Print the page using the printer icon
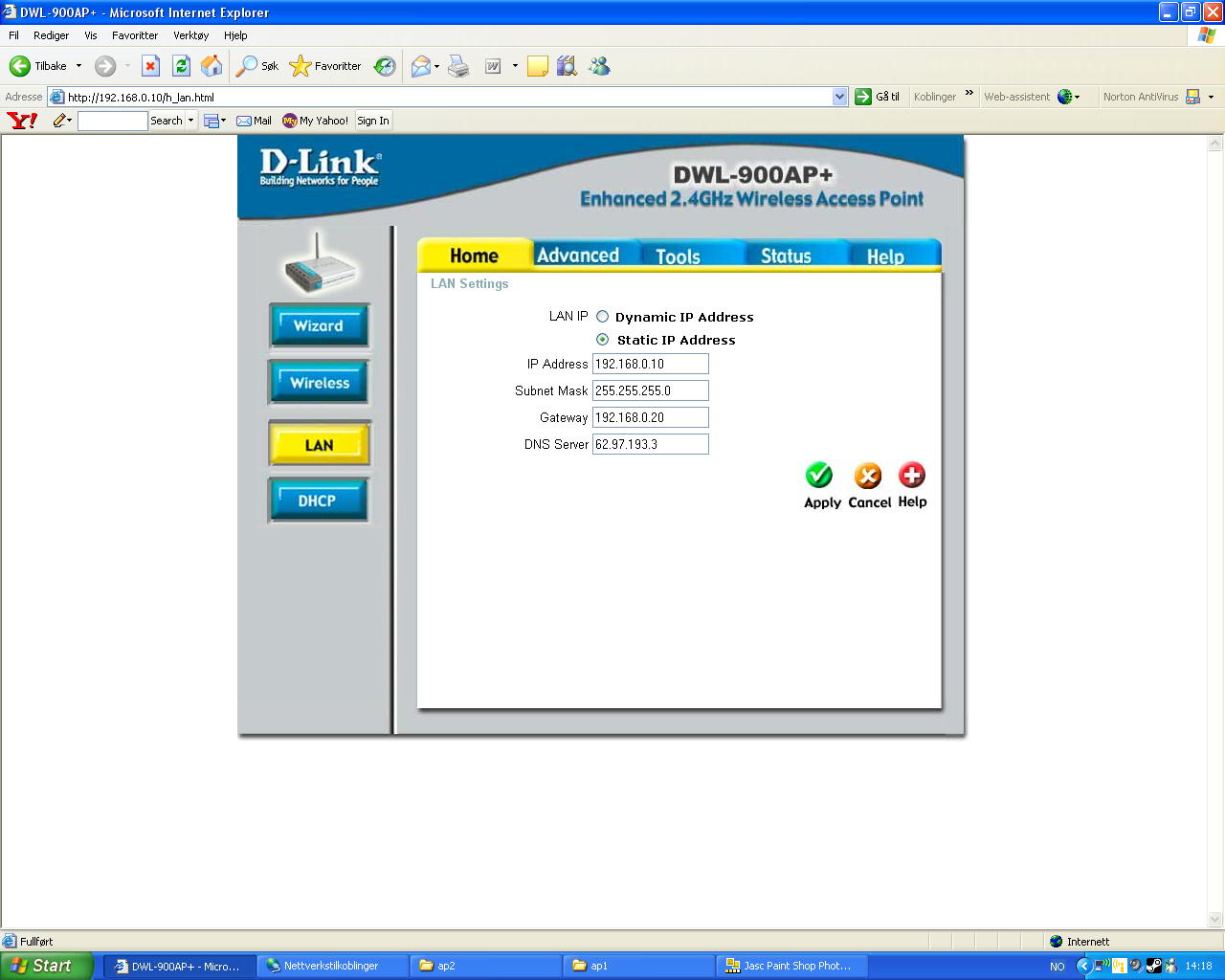The height and width of the screenshot is (980, 1225). 458,66
